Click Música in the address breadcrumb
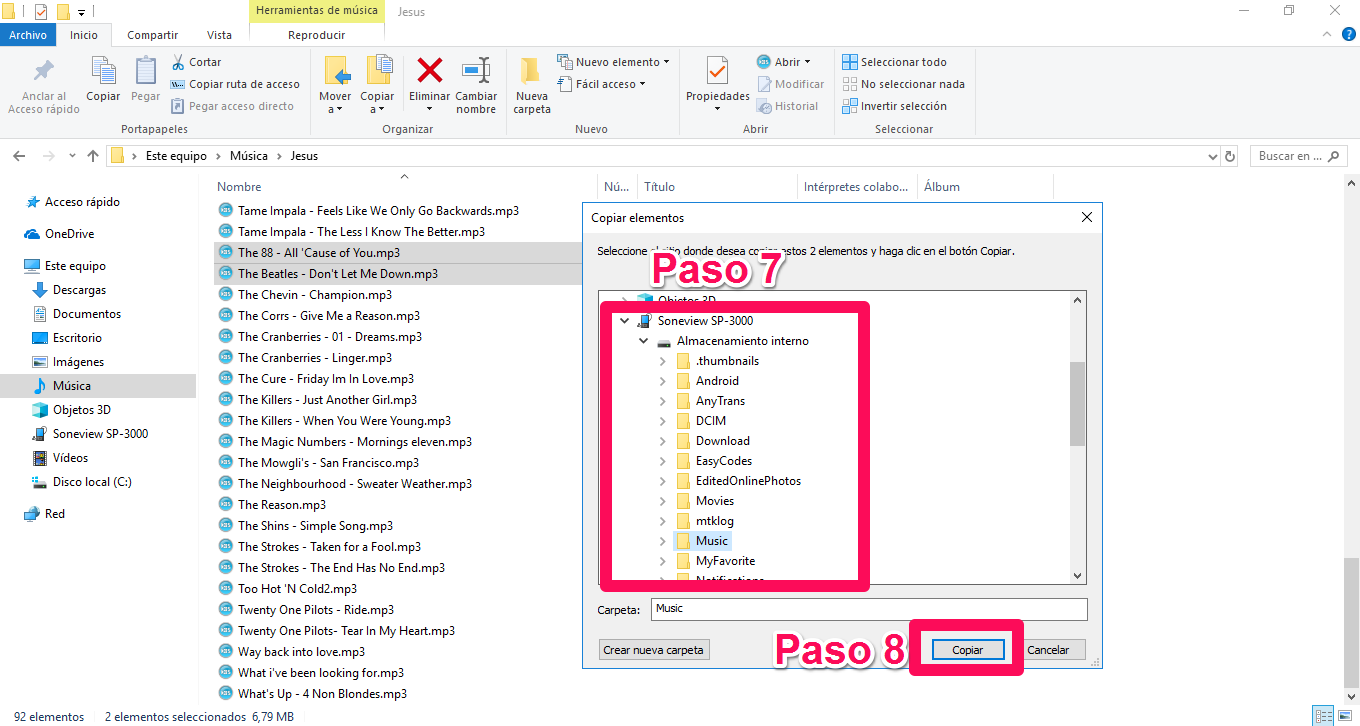1360x726 pixels. (x=249, y=156)
